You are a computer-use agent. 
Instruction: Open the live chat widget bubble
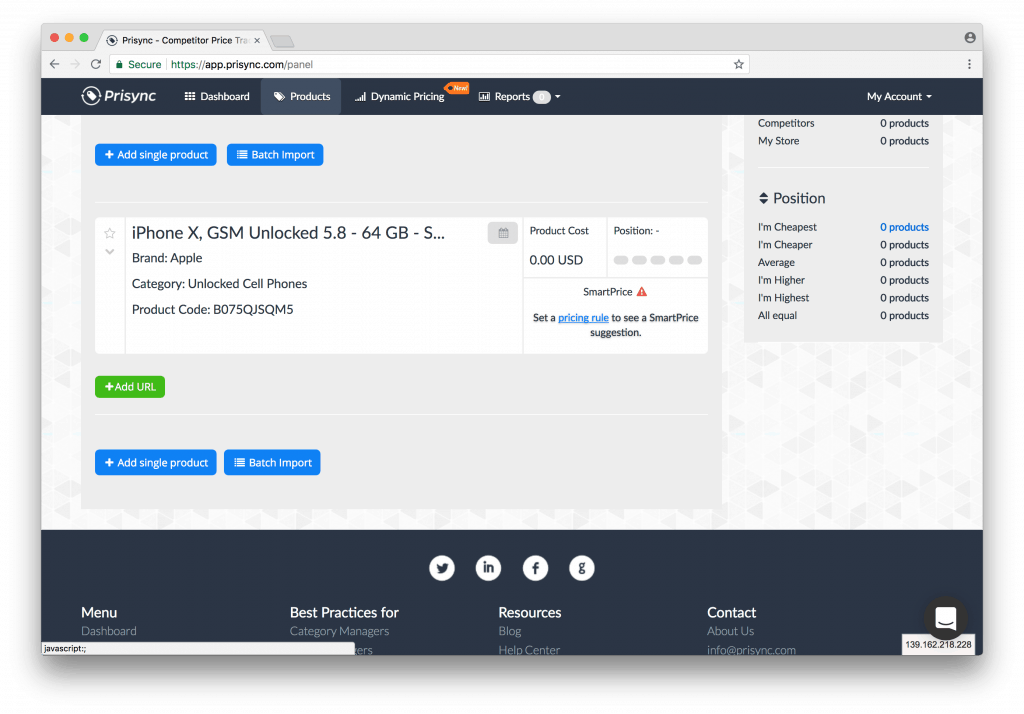[x=946, y=618]
